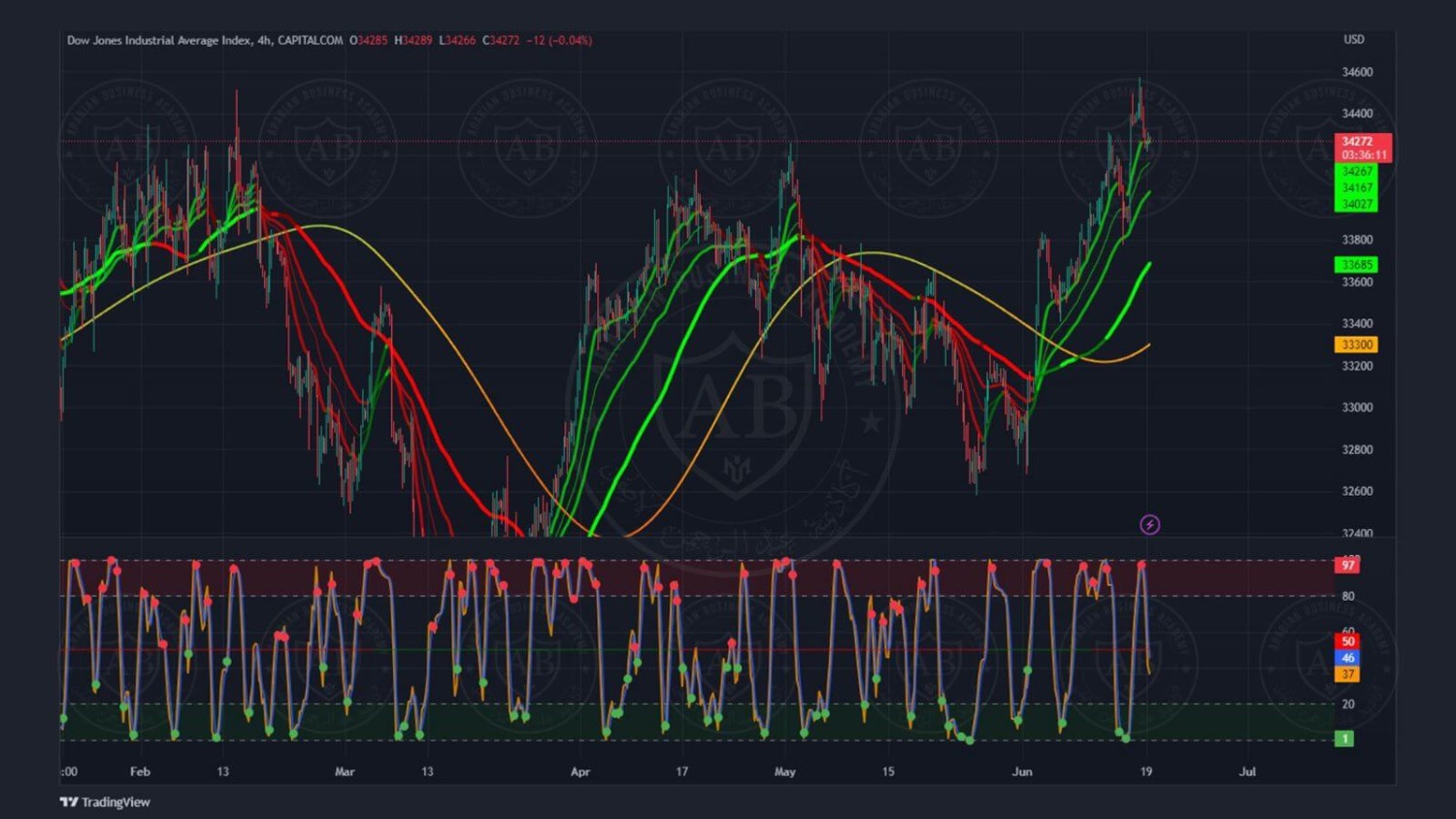Click the green 1 oscillator value label

coord(1344,738)
